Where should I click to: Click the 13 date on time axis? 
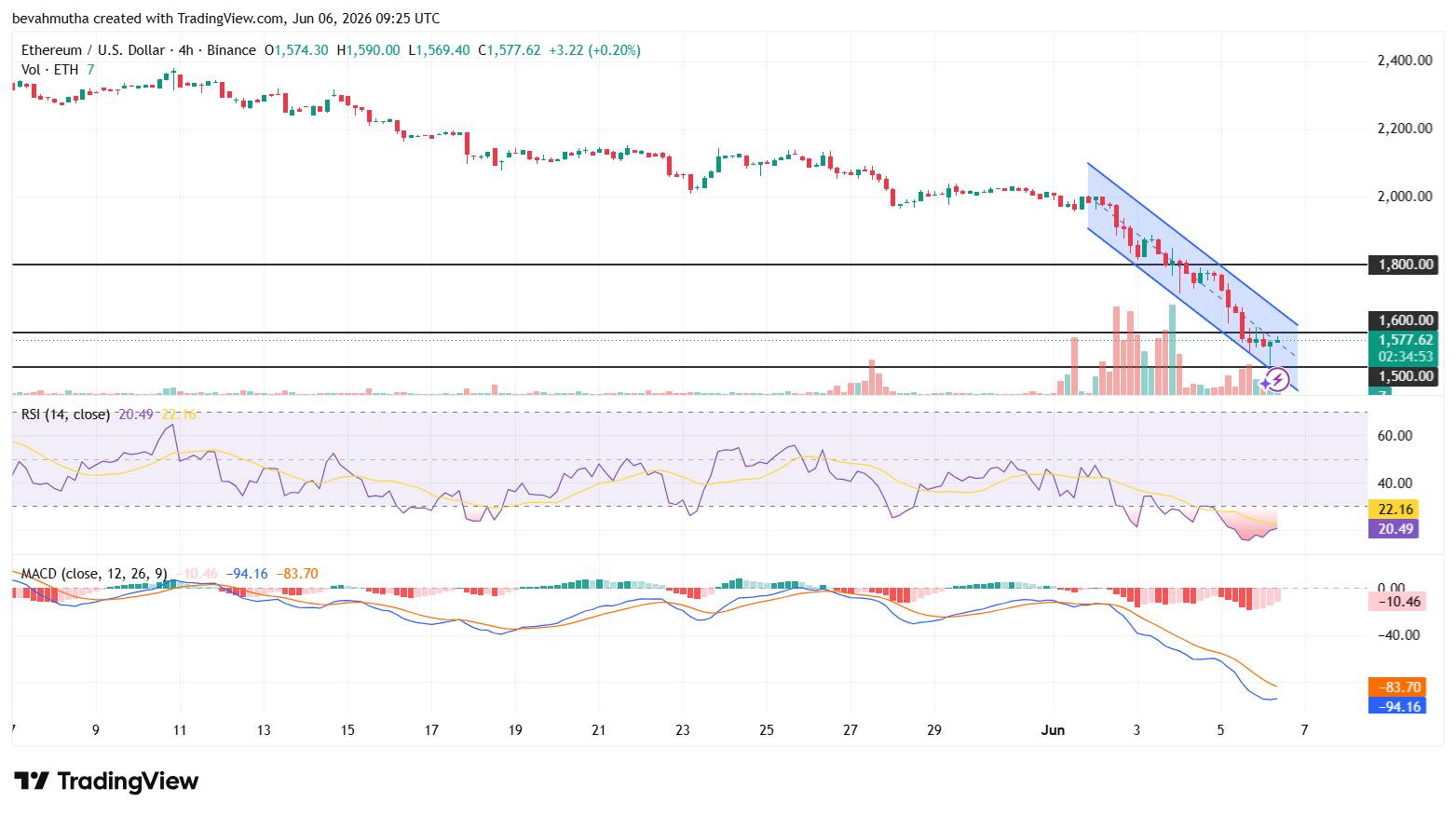tap(264, 730)
